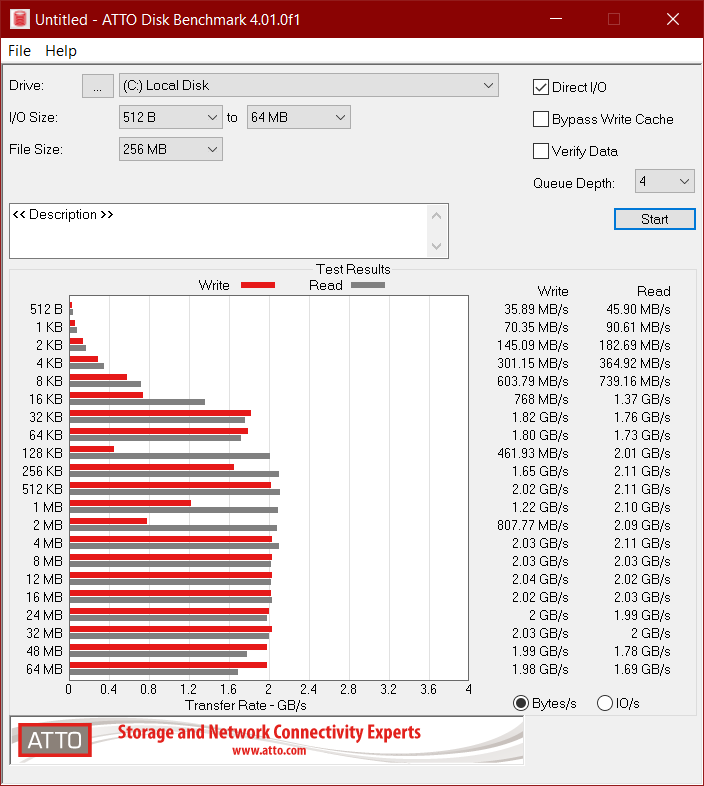Open the www.atto.com link
704x786 pixels.
[x=269, y=750]
